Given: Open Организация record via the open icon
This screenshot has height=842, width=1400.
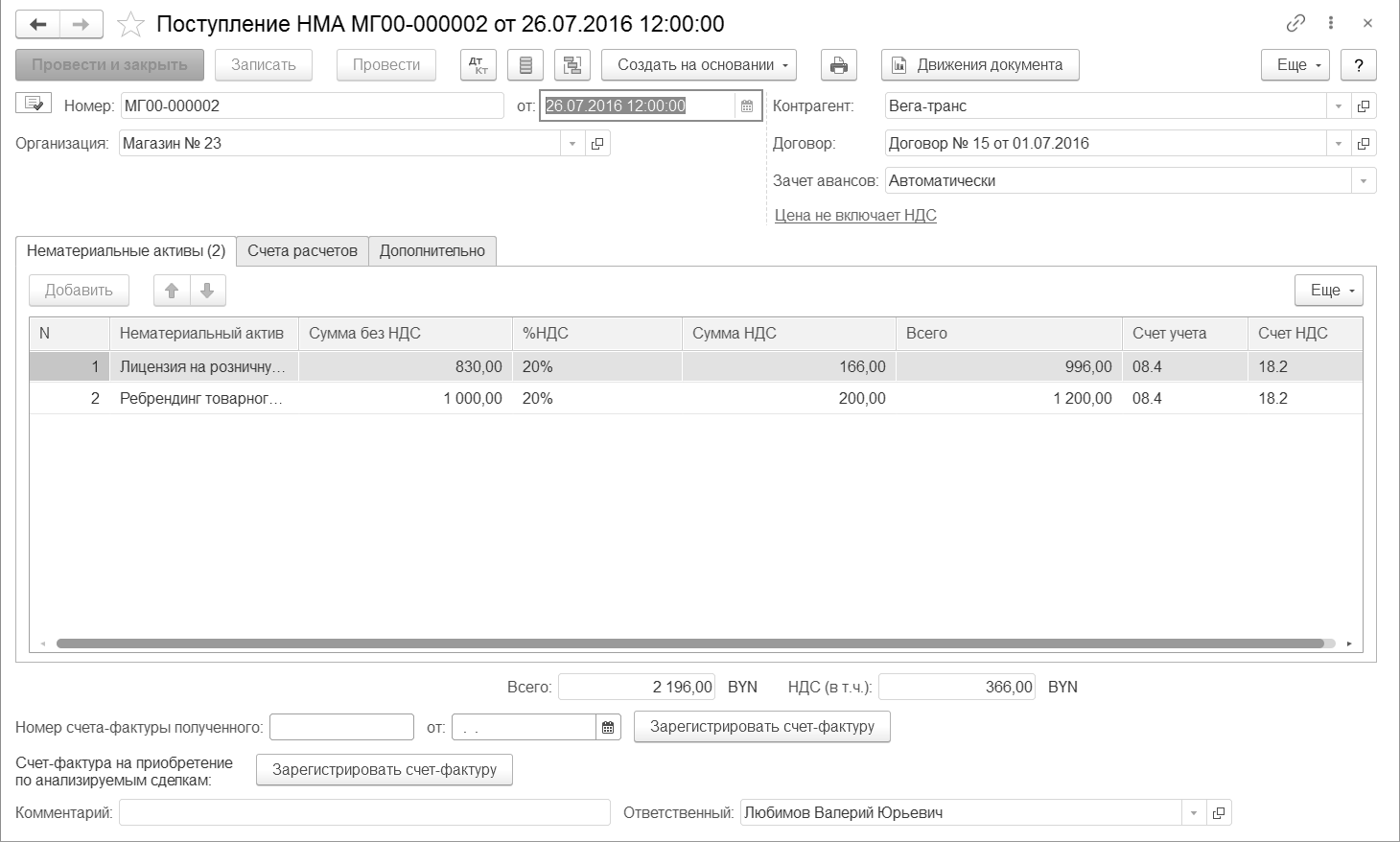Looking at the screenshot, I should (597, 144).
